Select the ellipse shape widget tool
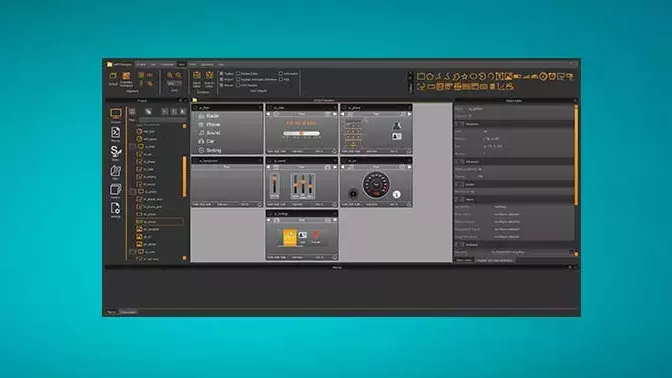Image resolution: width=672 pixels, height=378 pixels. [x=474, y=77]
